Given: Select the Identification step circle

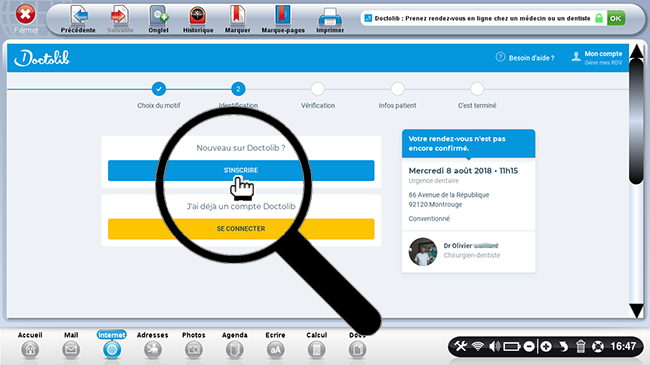Looking at the screenshot, I should pos(238,89).
